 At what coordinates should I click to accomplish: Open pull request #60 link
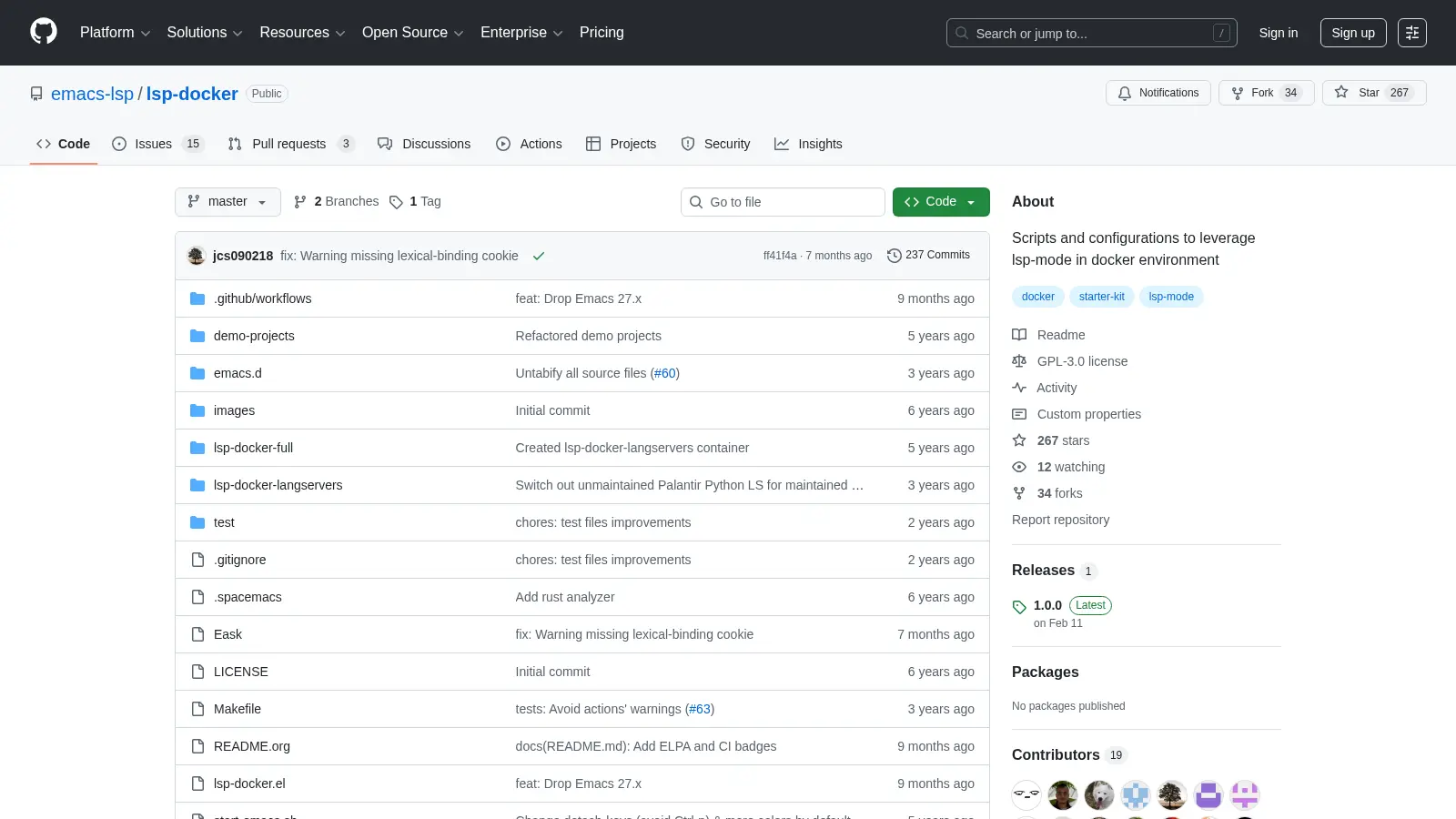pos(665,373)
